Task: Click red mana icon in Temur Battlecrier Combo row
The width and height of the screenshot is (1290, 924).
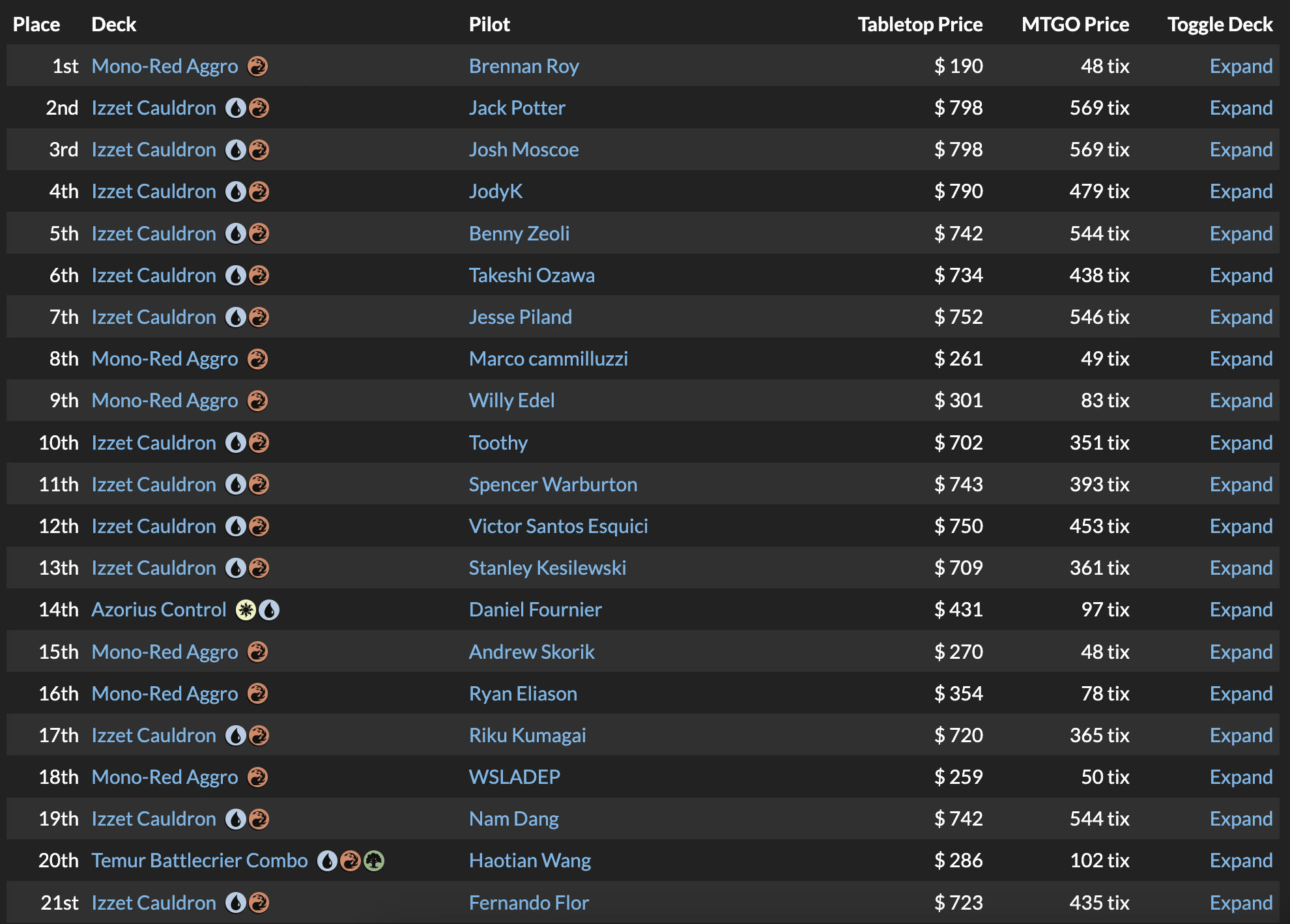Action: click(351, 861)
